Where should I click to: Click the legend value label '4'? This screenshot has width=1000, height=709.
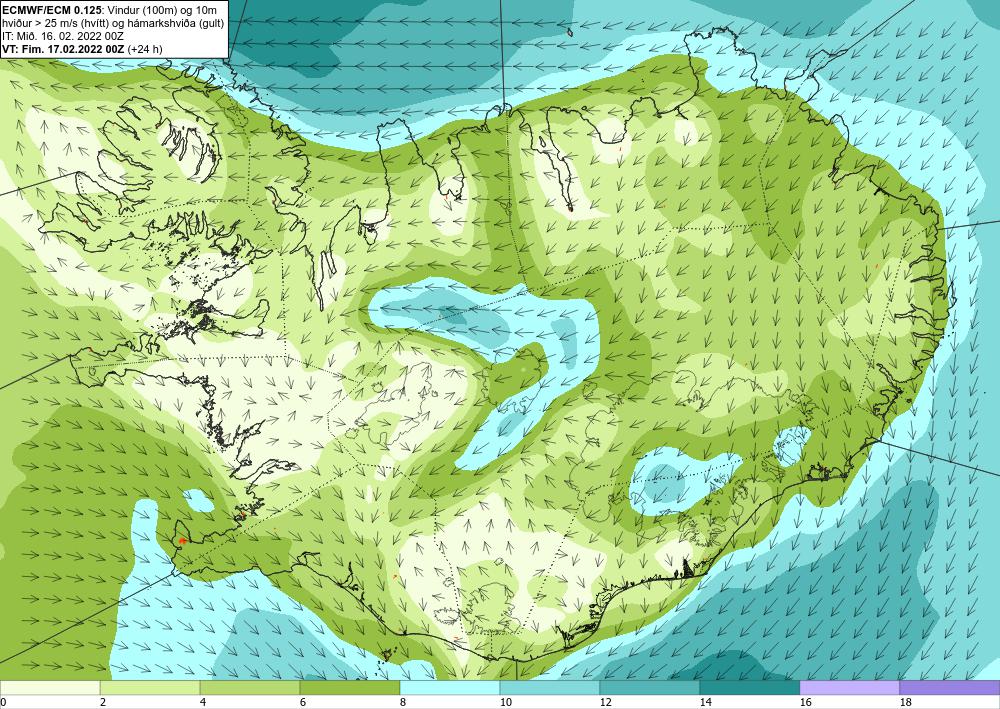(203, 703)
